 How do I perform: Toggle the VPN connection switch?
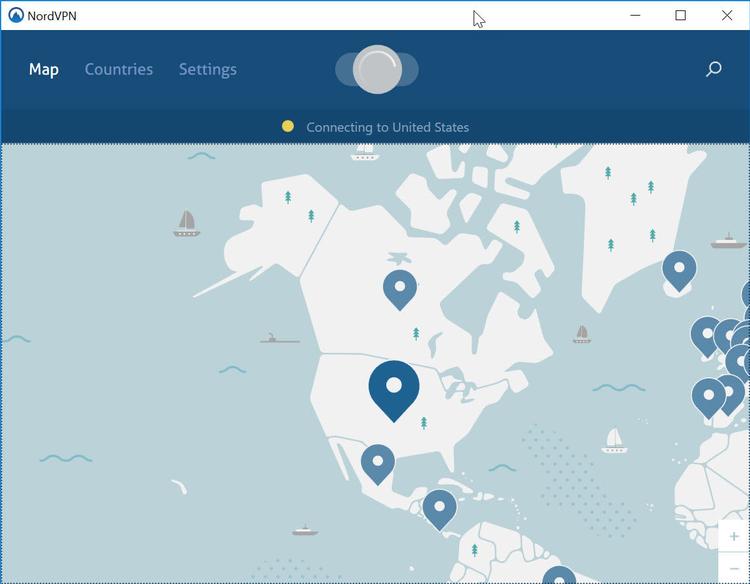coord(377,70)
